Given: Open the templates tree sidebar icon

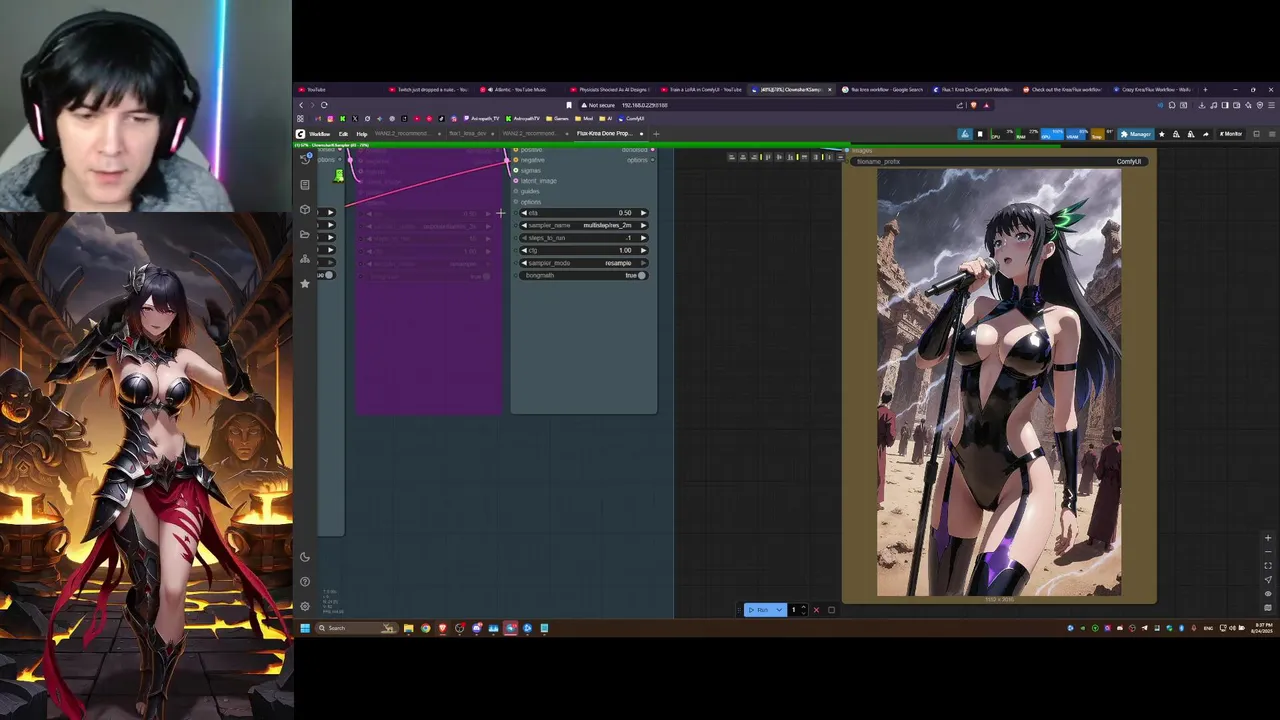Looking at the screenshot, I should (305, 259).
